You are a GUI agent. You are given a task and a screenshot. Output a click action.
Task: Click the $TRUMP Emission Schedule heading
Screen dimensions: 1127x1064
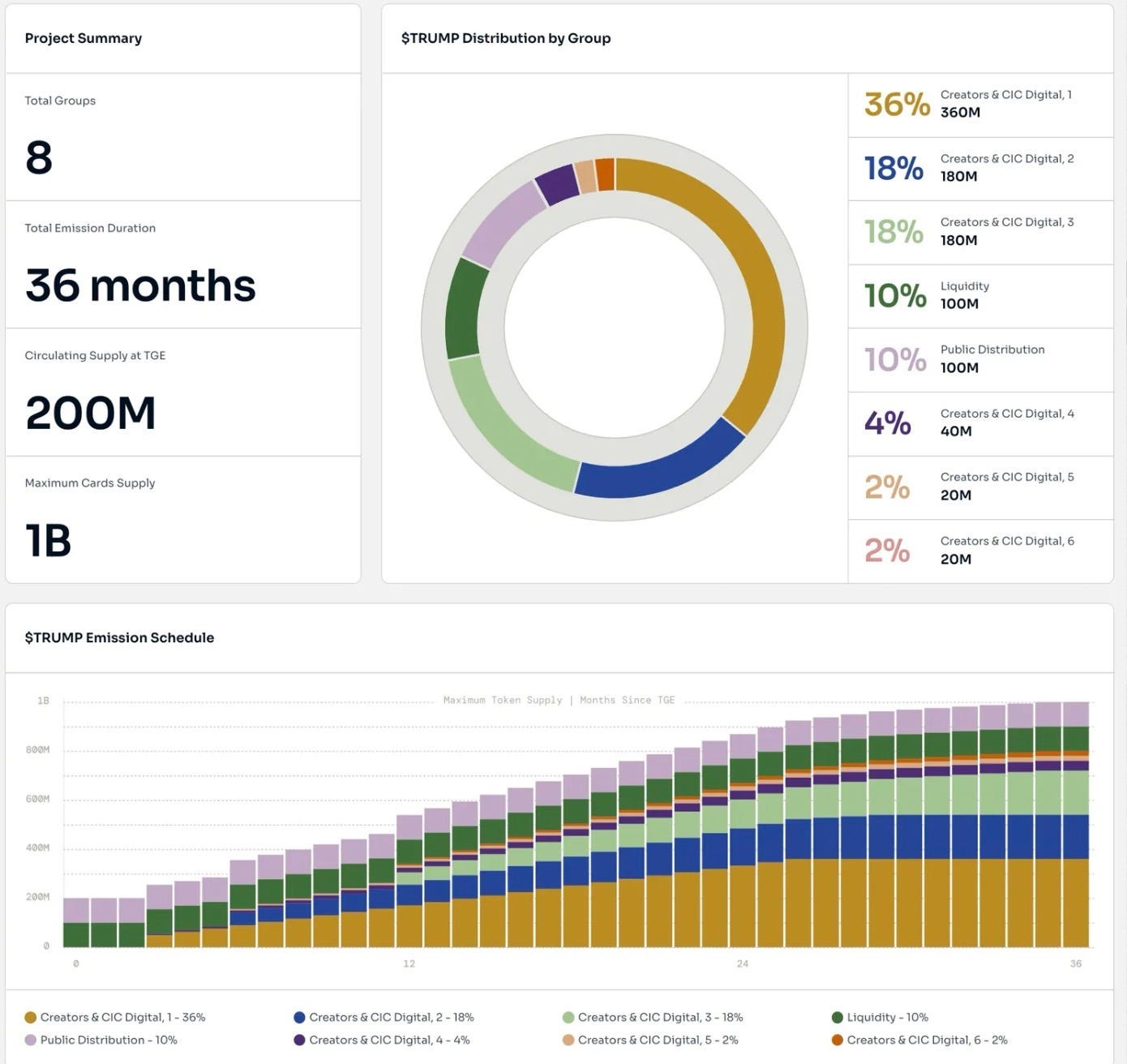(x=119, y=637)
